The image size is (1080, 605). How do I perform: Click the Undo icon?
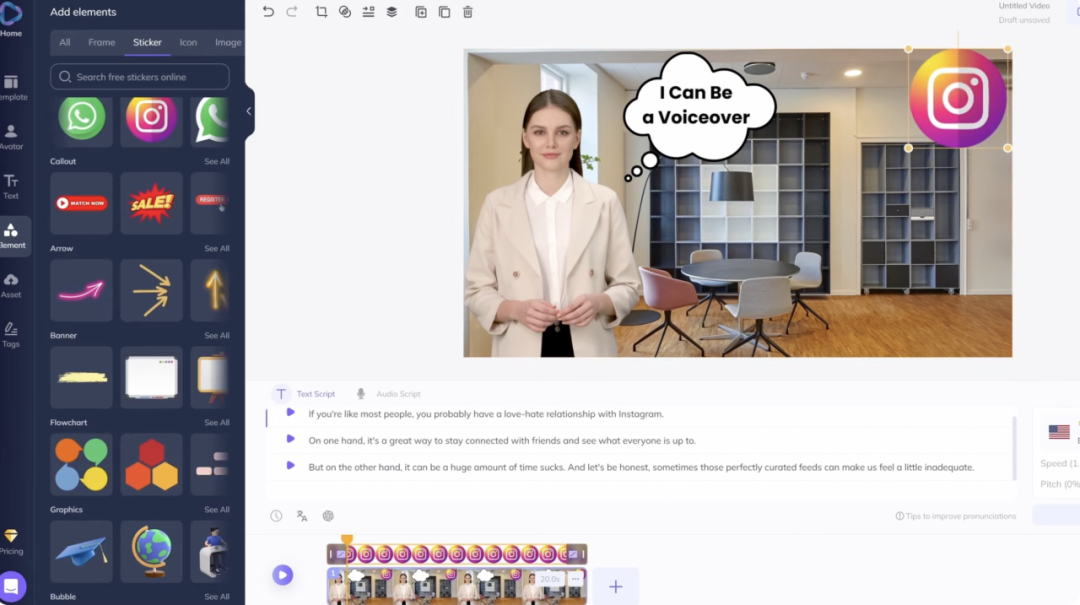pyautogui.click(x=268, y=12)
